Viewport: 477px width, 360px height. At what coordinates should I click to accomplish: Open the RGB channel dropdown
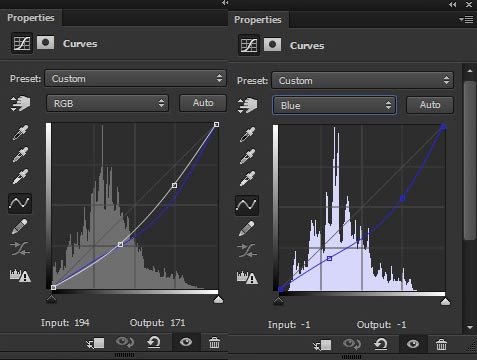[x=108, y=103]
